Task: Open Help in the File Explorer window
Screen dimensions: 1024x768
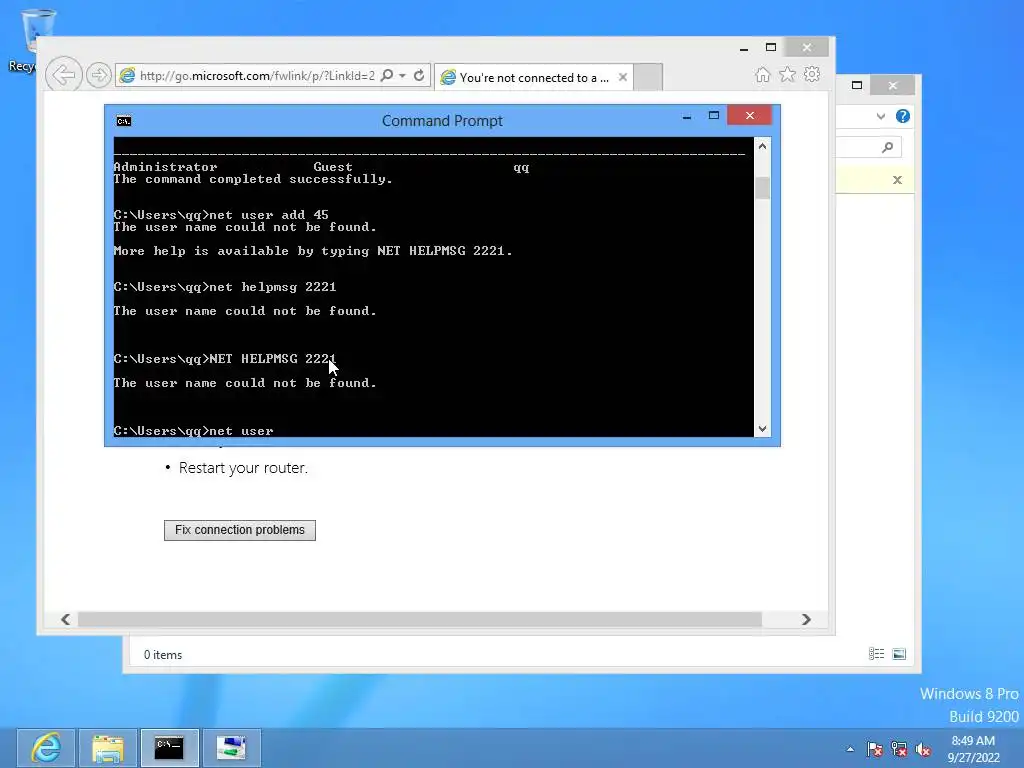Action: pyautogui.click(x=903, y=116)
